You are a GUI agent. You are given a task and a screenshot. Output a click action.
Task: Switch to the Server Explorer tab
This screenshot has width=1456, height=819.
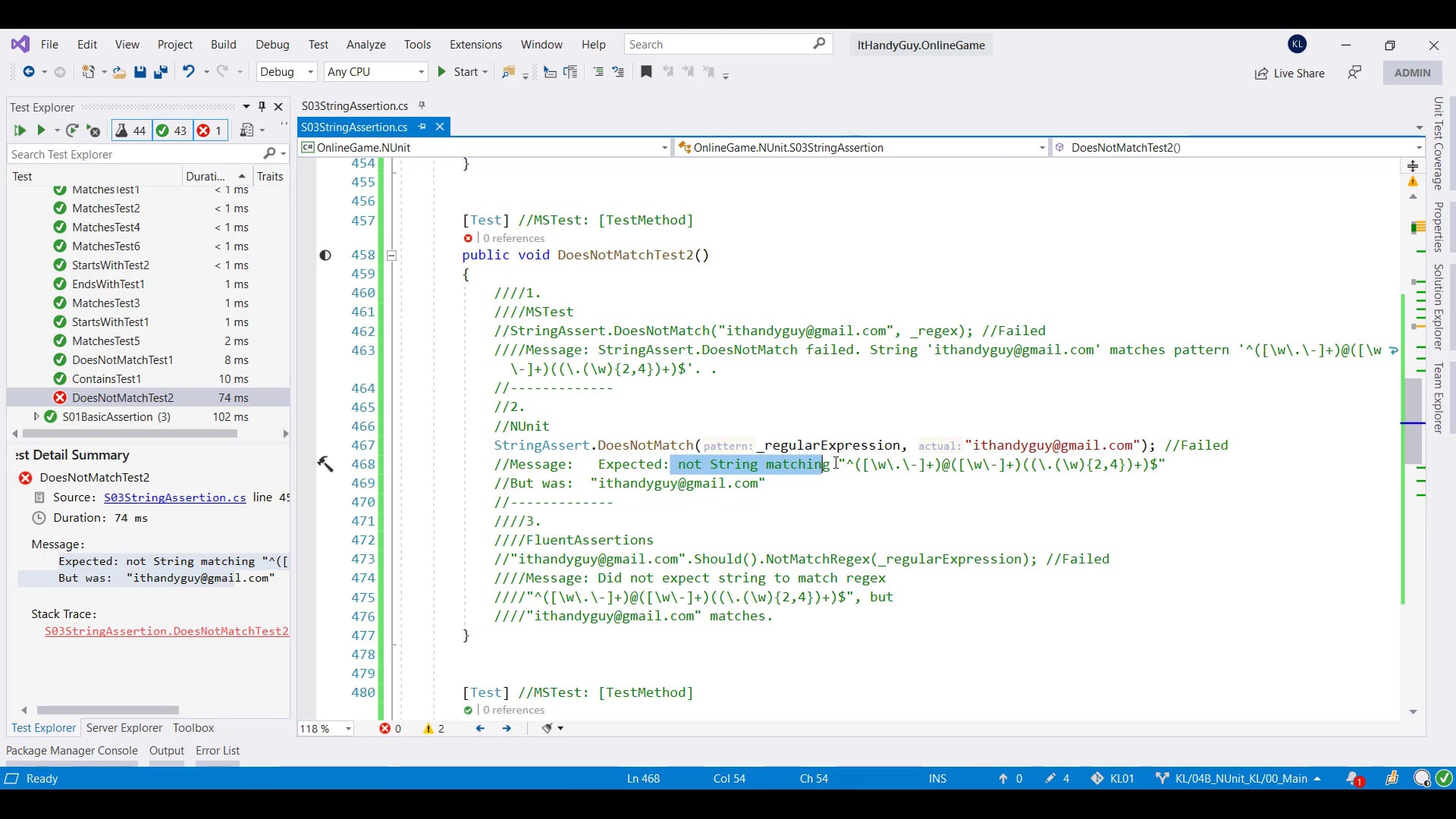(124, 728)
